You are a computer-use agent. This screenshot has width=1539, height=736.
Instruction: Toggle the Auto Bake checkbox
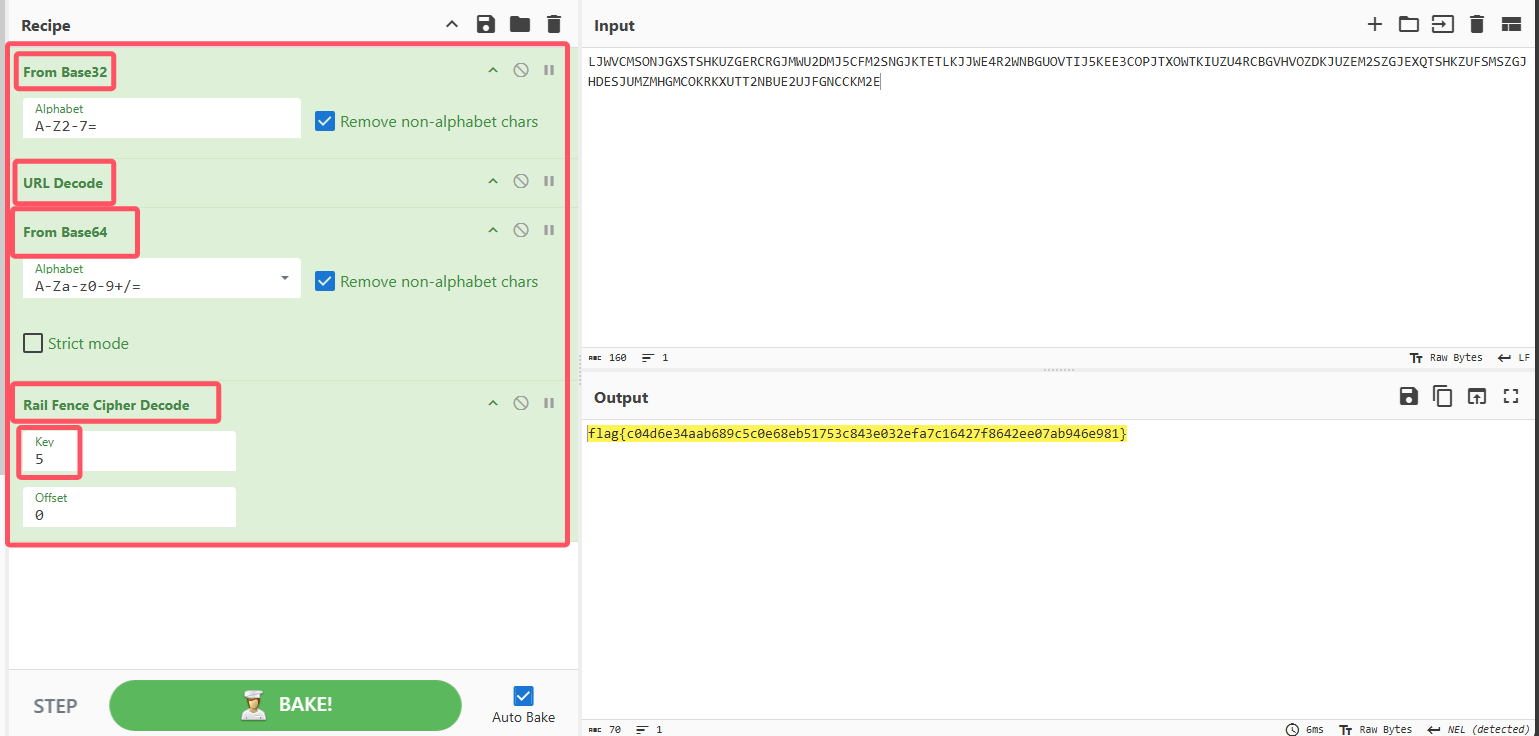pyautogui.click(x=523, y=696)
